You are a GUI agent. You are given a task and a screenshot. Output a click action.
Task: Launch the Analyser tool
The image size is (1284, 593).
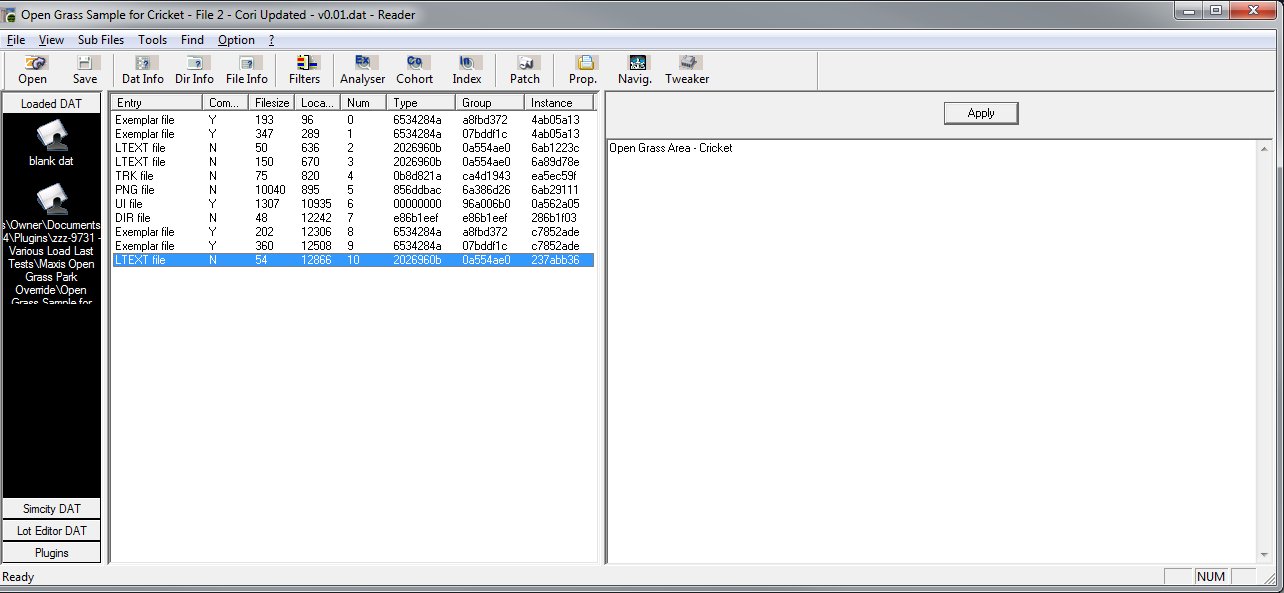(362, 70)
